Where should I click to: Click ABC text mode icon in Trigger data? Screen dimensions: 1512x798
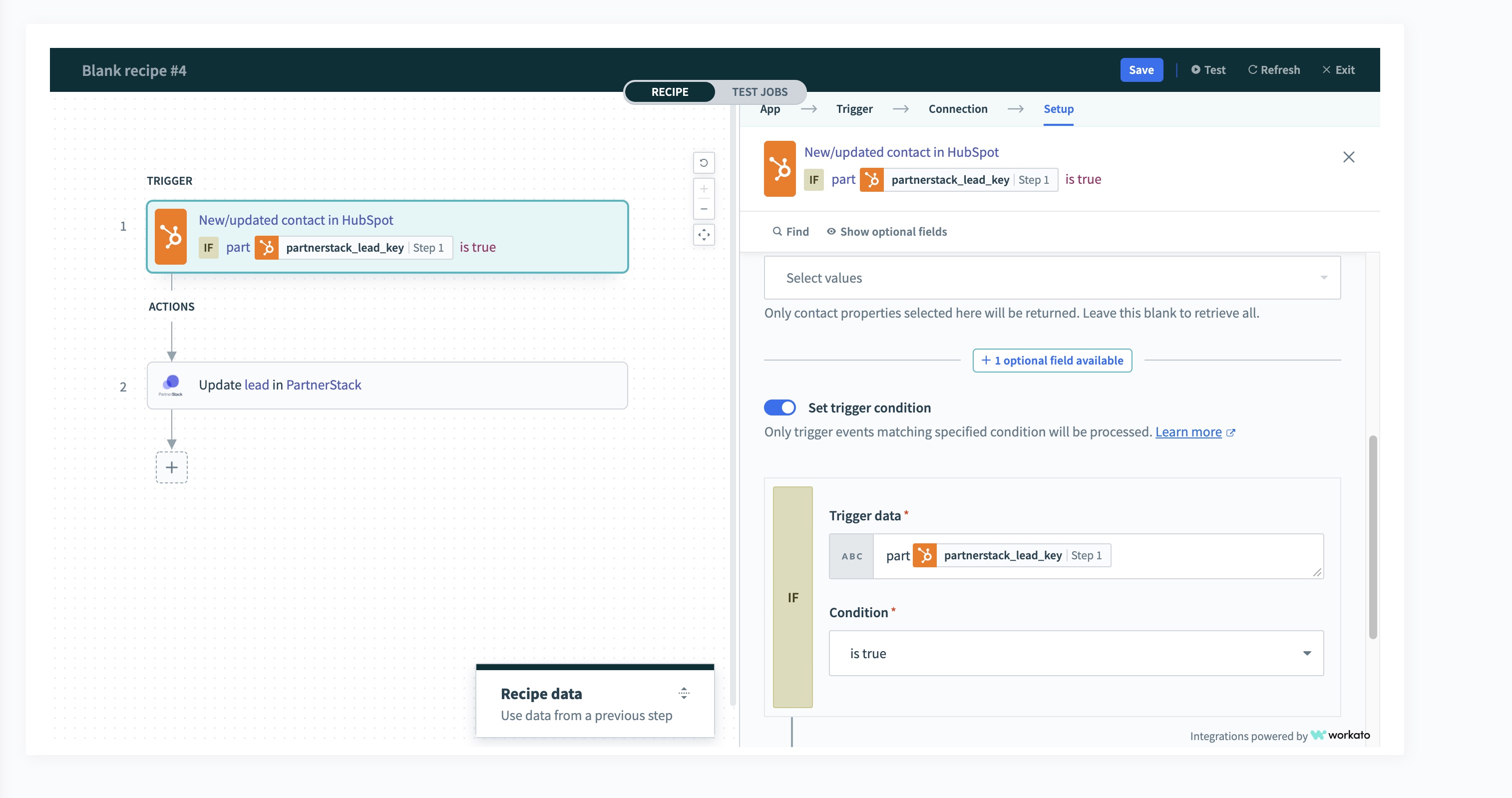point(851,556)
